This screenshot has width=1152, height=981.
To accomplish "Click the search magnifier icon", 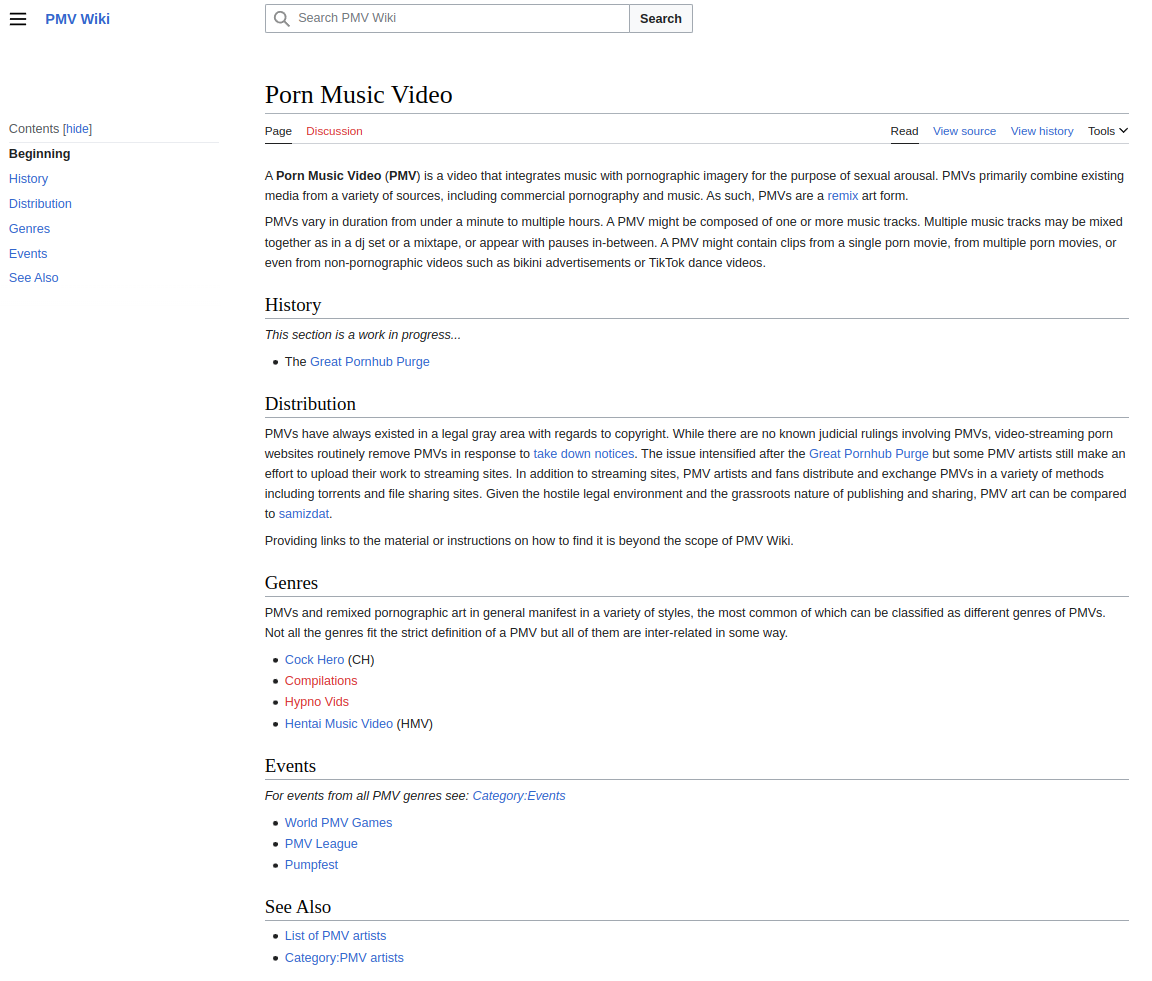I will 281,18.
